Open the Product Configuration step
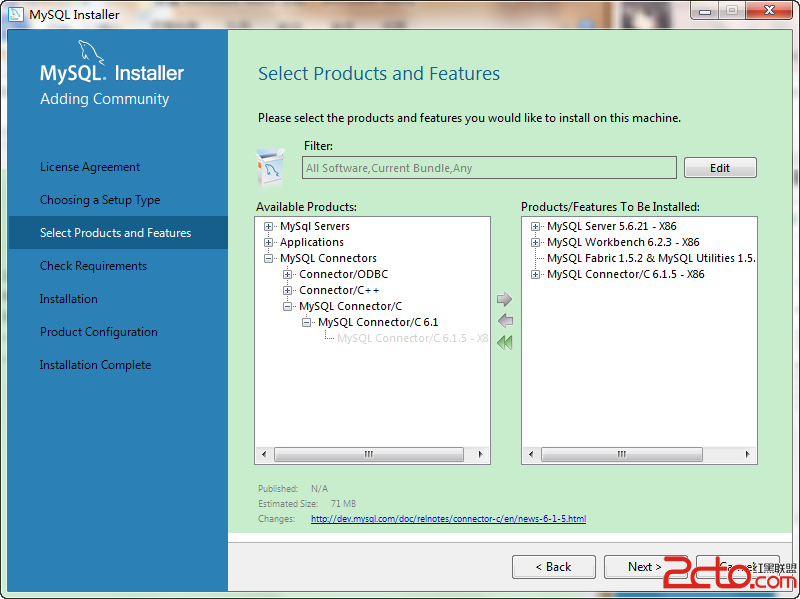This screenshot has height=599, width=800. [99, 332]
